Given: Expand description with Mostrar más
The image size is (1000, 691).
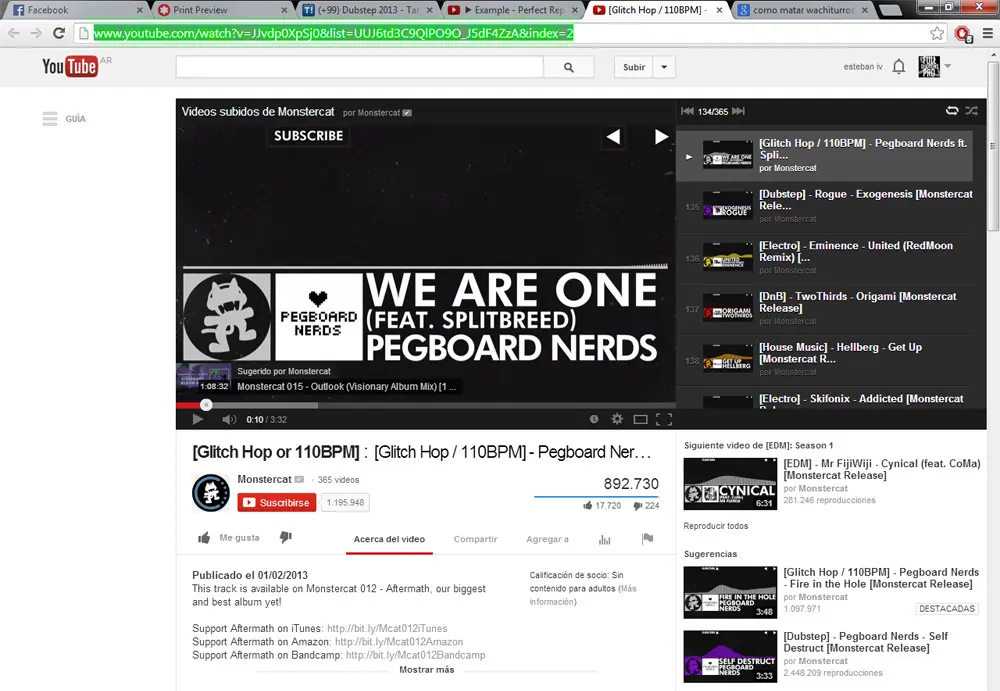Looking at the screenshot, I should (x=427, y=669).
